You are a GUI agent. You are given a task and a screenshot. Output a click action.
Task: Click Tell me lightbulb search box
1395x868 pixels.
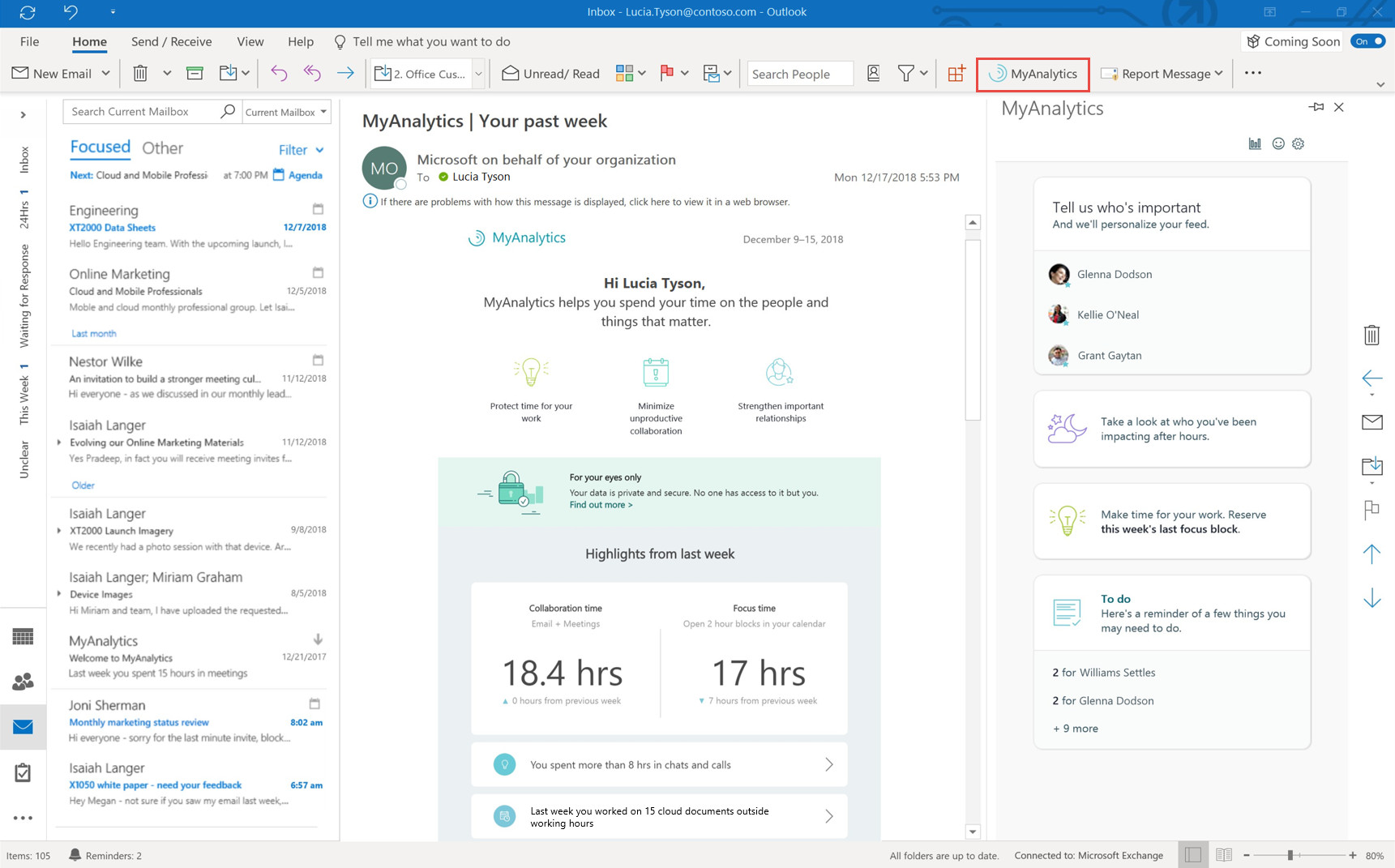(421, 41)
